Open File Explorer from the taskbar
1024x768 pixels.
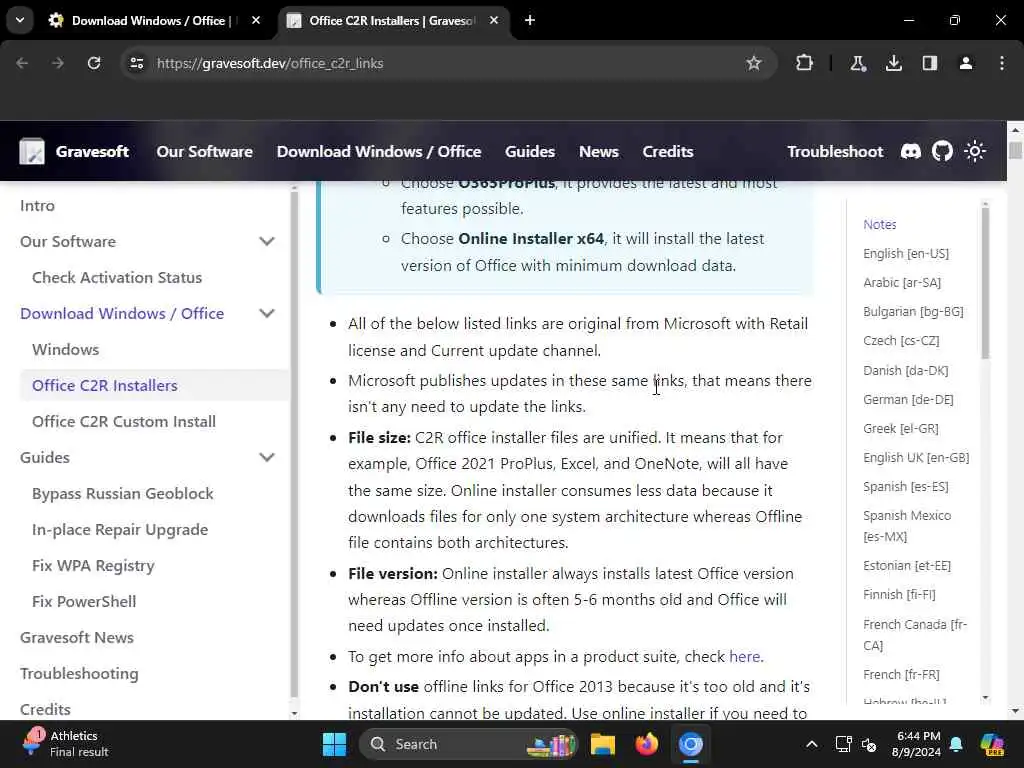point(603,744)
